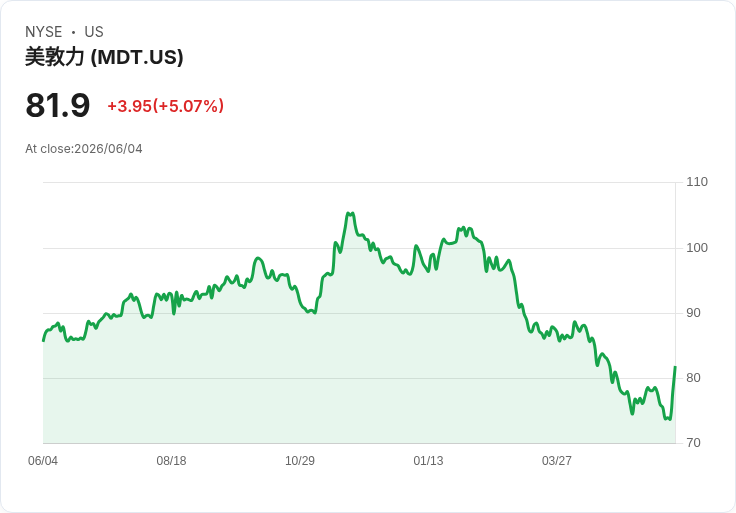736x513 pixels.
Task: Click the US market label
Action: click(94, 32)
